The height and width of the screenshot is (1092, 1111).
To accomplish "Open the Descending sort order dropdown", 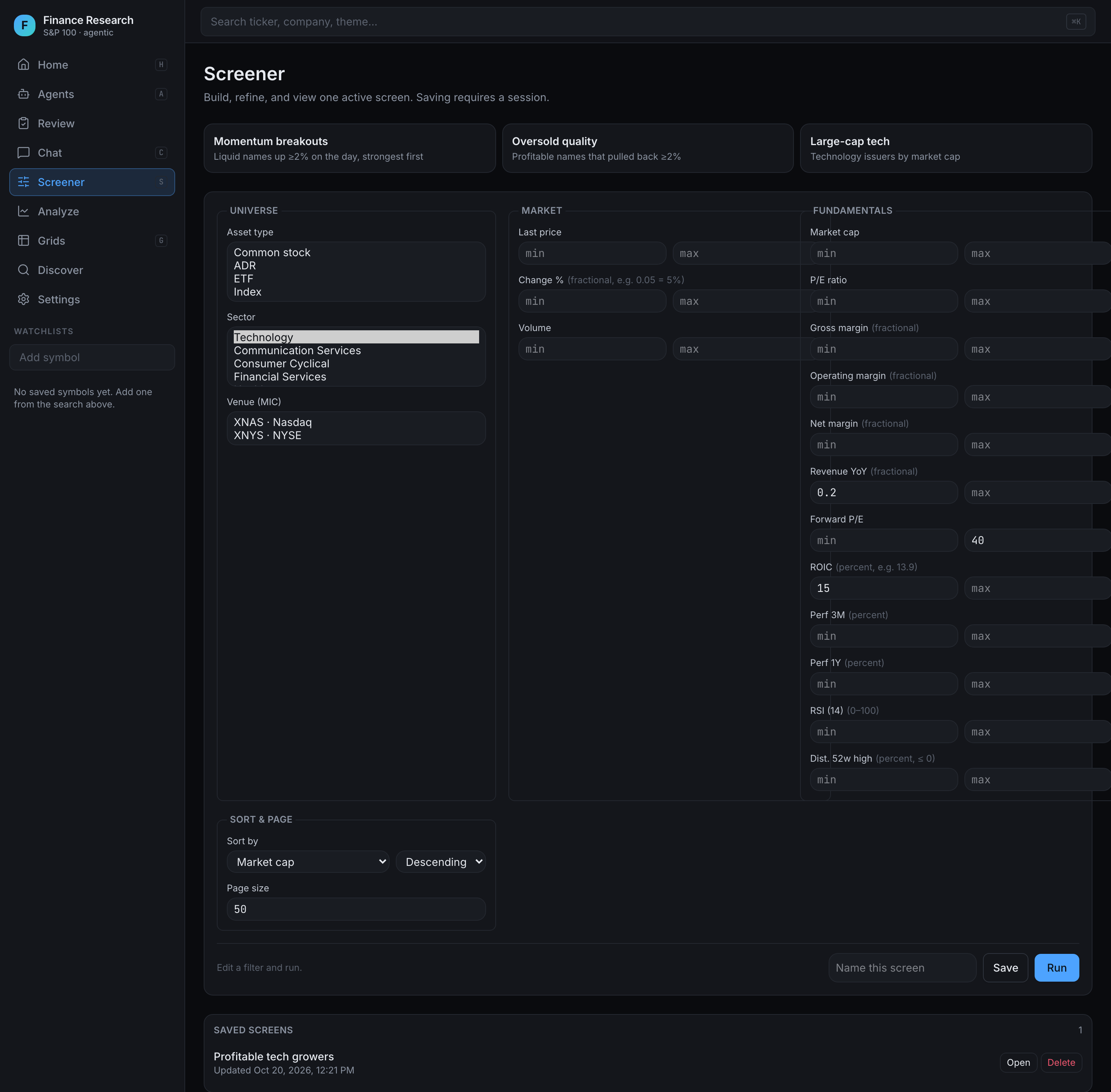I will point(441,862).
